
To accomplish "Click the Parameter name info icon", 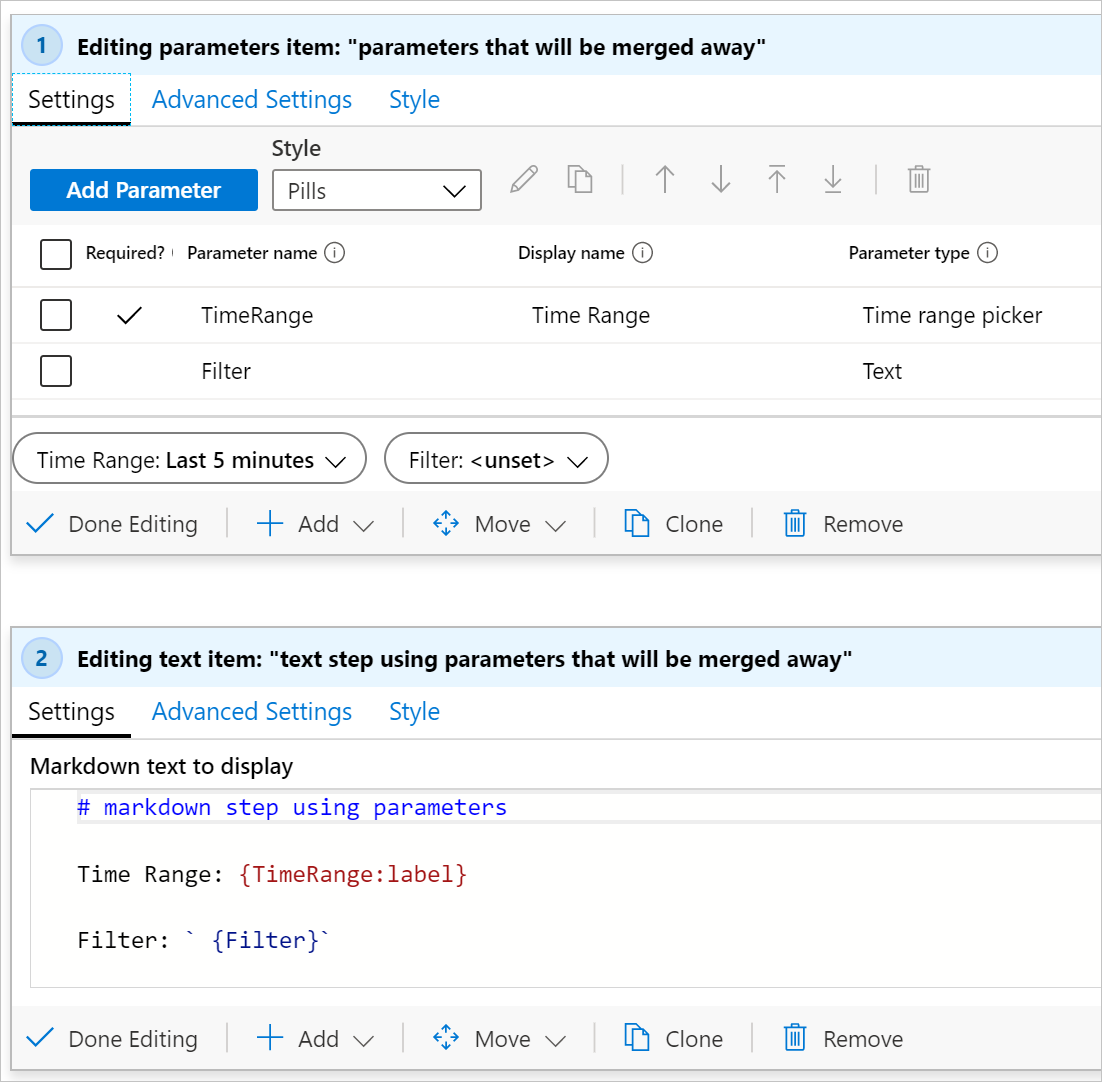I will pyautogui.click(x=336, y=253).
